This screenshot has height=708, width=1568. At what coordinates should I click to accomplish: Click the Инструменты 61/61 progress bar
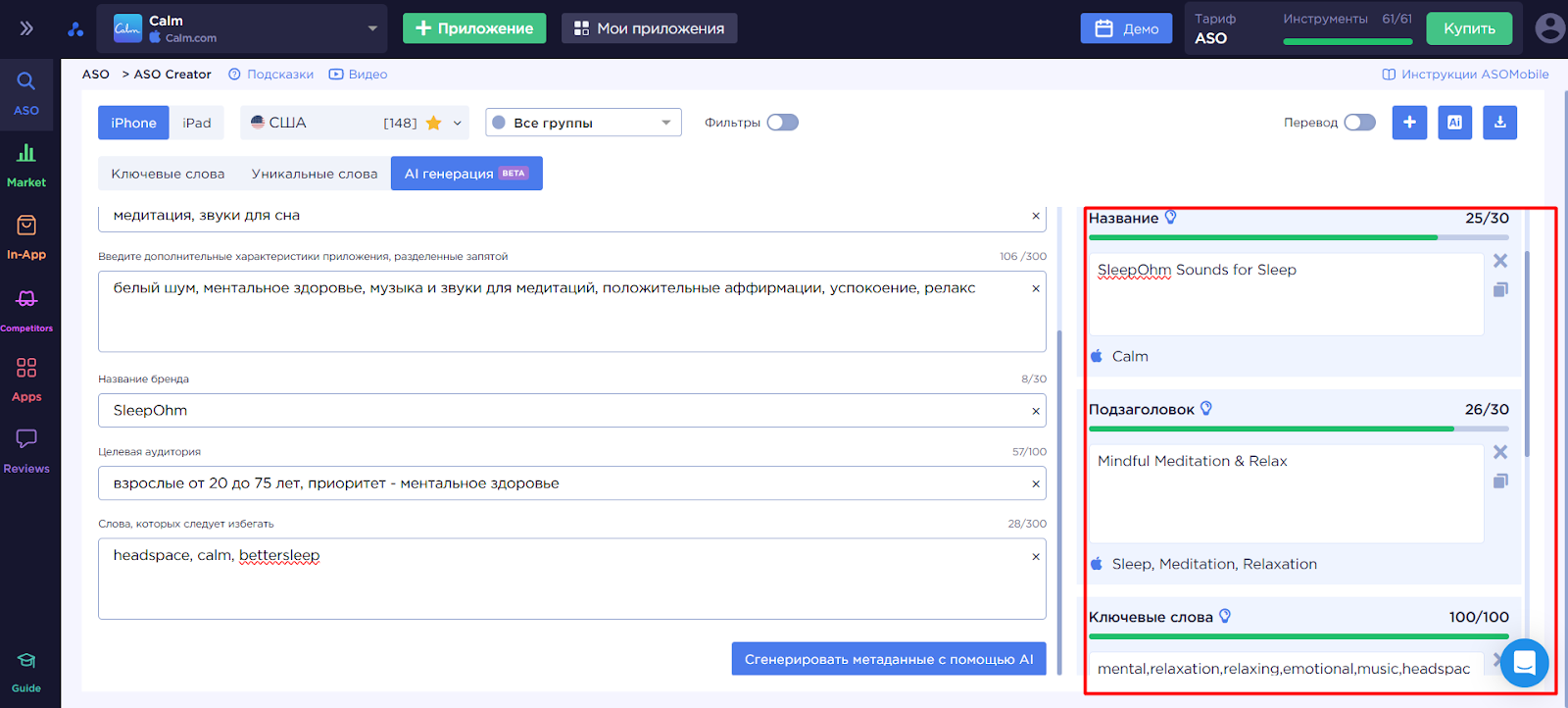1347,42
